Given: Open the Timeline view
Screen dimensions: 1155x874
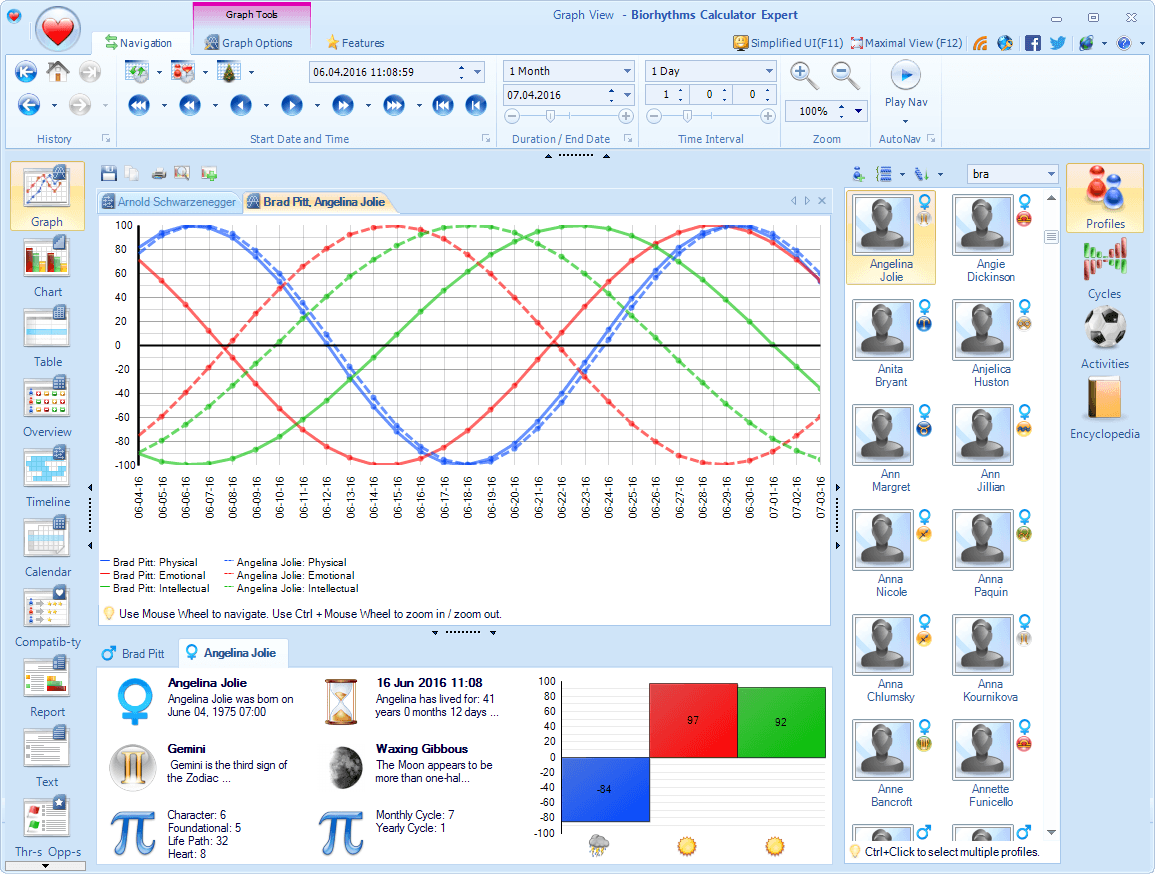Looking at the screenshot, I should (47, 476).
